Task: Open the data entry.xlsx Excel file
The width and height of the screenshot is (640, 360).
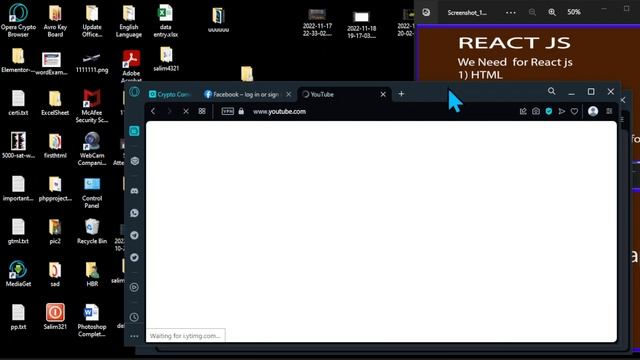Action: point(165,21)
